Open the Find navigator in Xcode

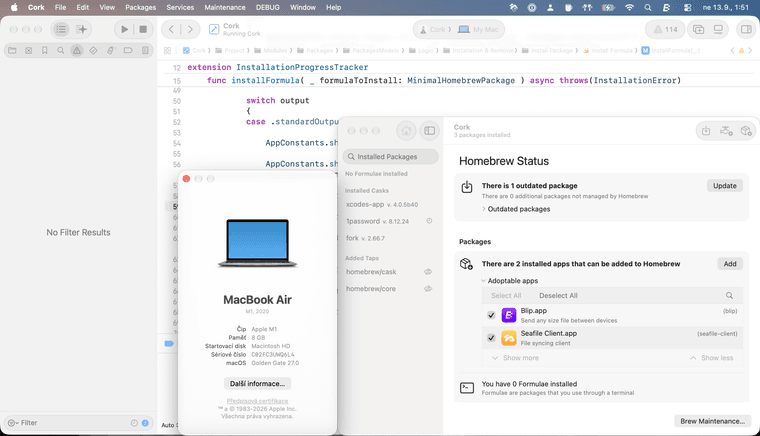[61, 50]
